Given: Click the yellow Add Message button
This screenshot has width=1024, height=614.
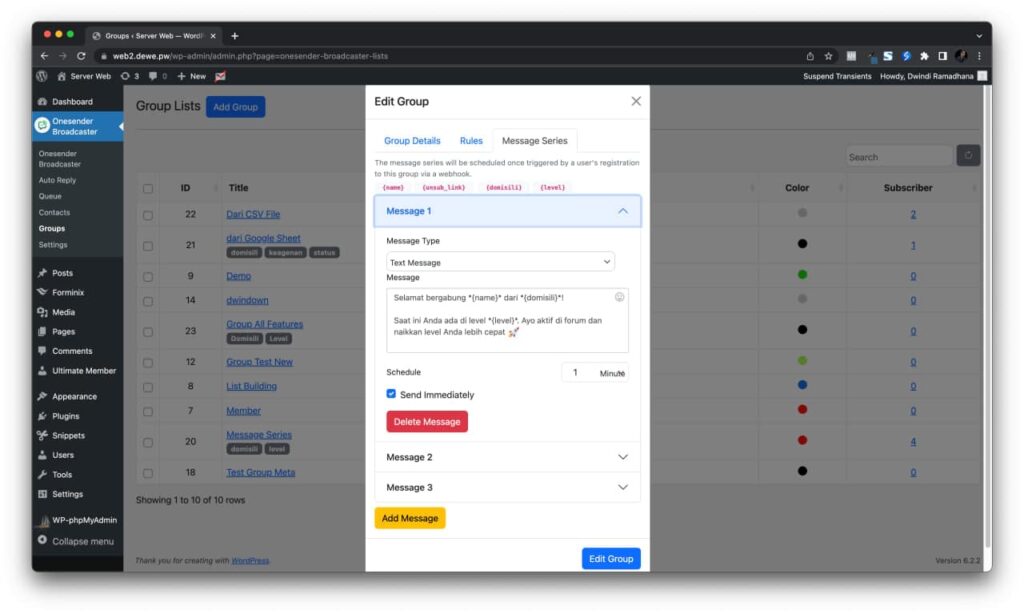Looking at the screenshot, I should click(x=410, y=518).
